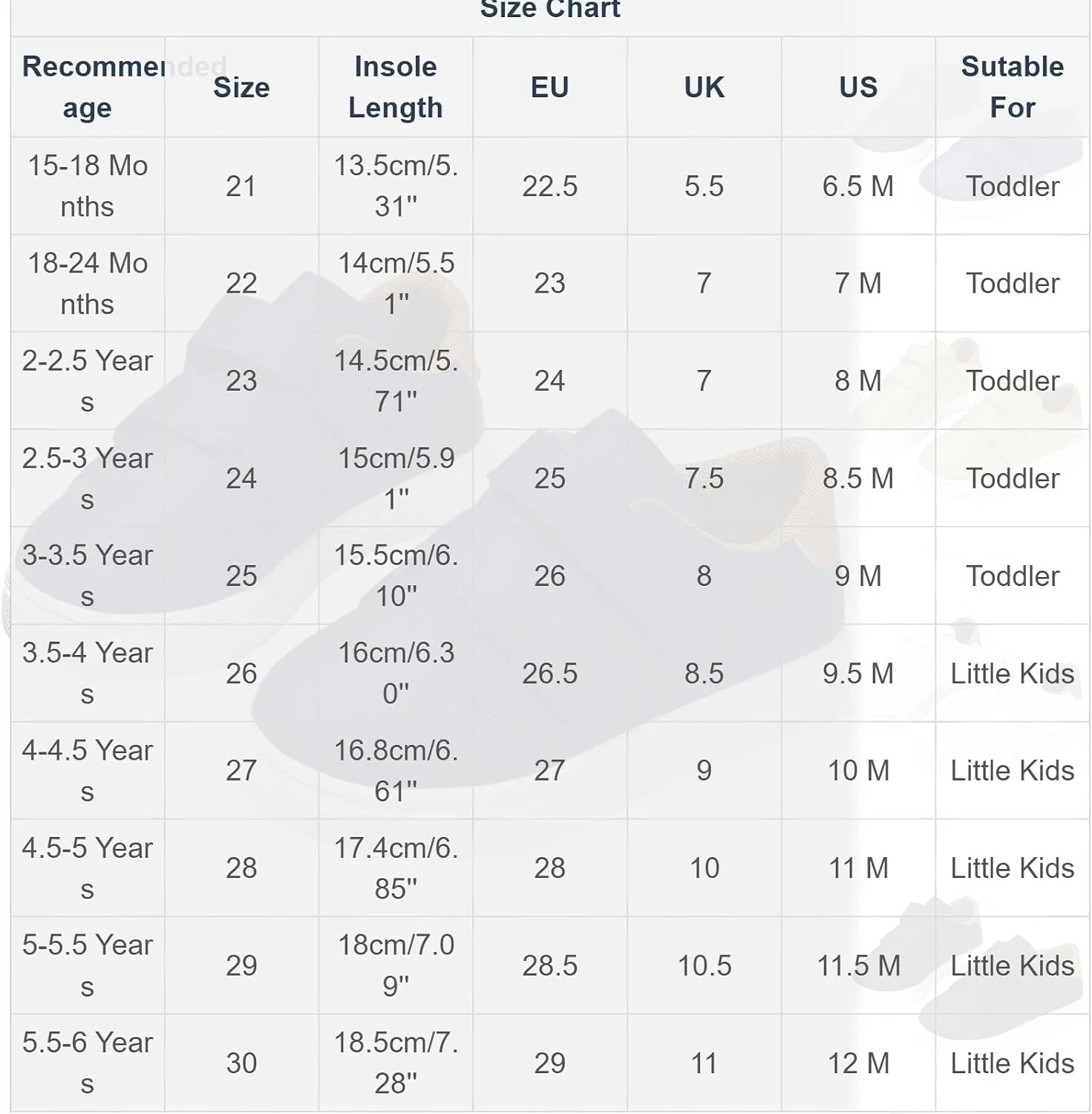
Task: Click the 9 M US size cell
Action: (x=858, y=576)
